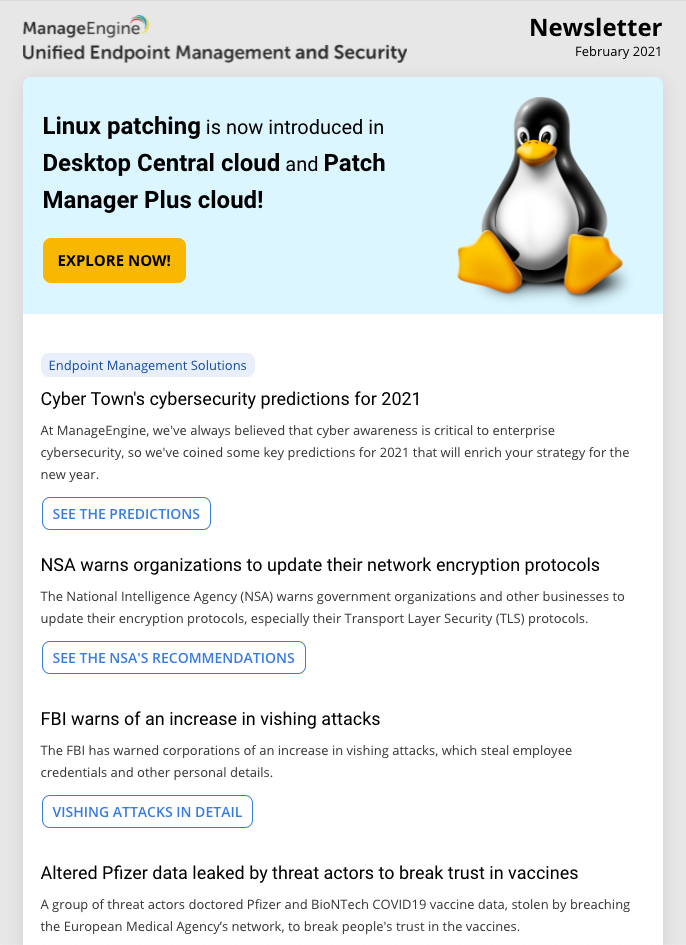Open the NSA network encryption protocols headline
Image resolution: width=686 pixels, height=945 pixels.
(x=320, y=565)
